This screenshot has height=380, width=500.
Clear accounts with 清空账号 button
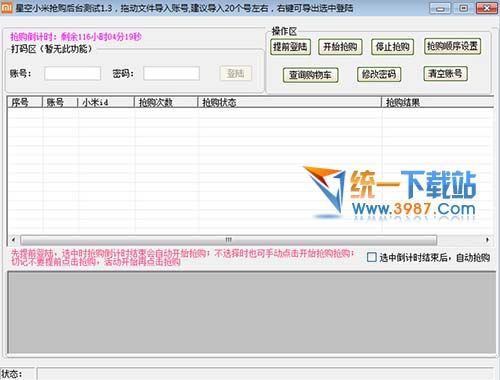point(445,73)
